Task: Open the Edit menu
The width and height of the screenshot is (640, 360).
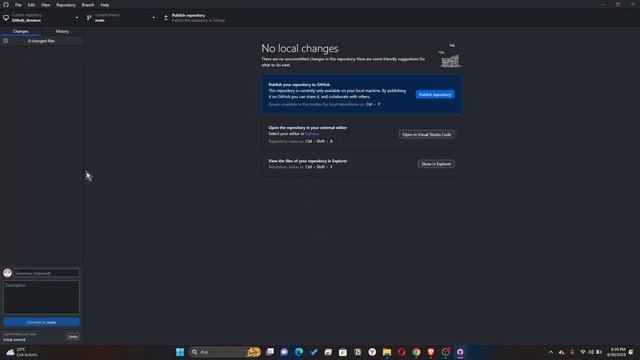Action: pyautogui.click(x=31, y=5)
